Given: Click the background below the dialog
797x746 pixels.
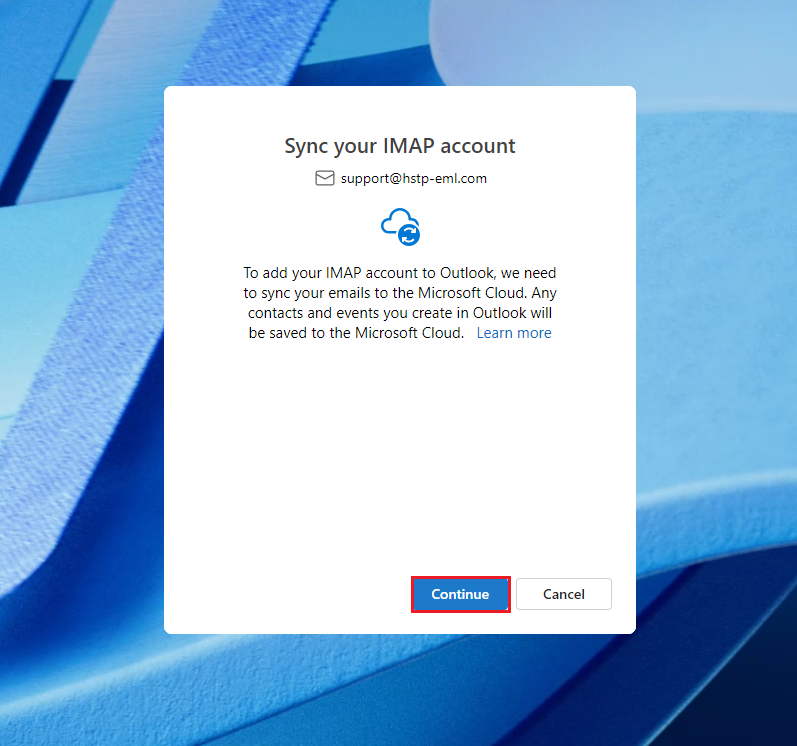Looking at the screenshot, I should pyautogui.click(x=399, y=690).
